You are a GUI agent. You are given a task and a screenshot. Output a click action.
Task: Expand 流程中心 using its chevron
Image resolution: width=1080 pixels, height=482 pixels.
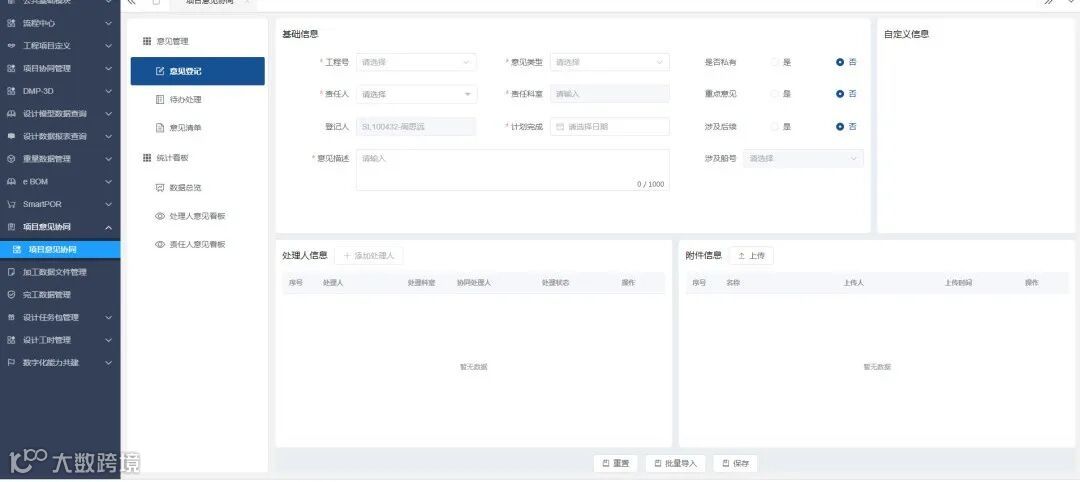click(108, 23)
